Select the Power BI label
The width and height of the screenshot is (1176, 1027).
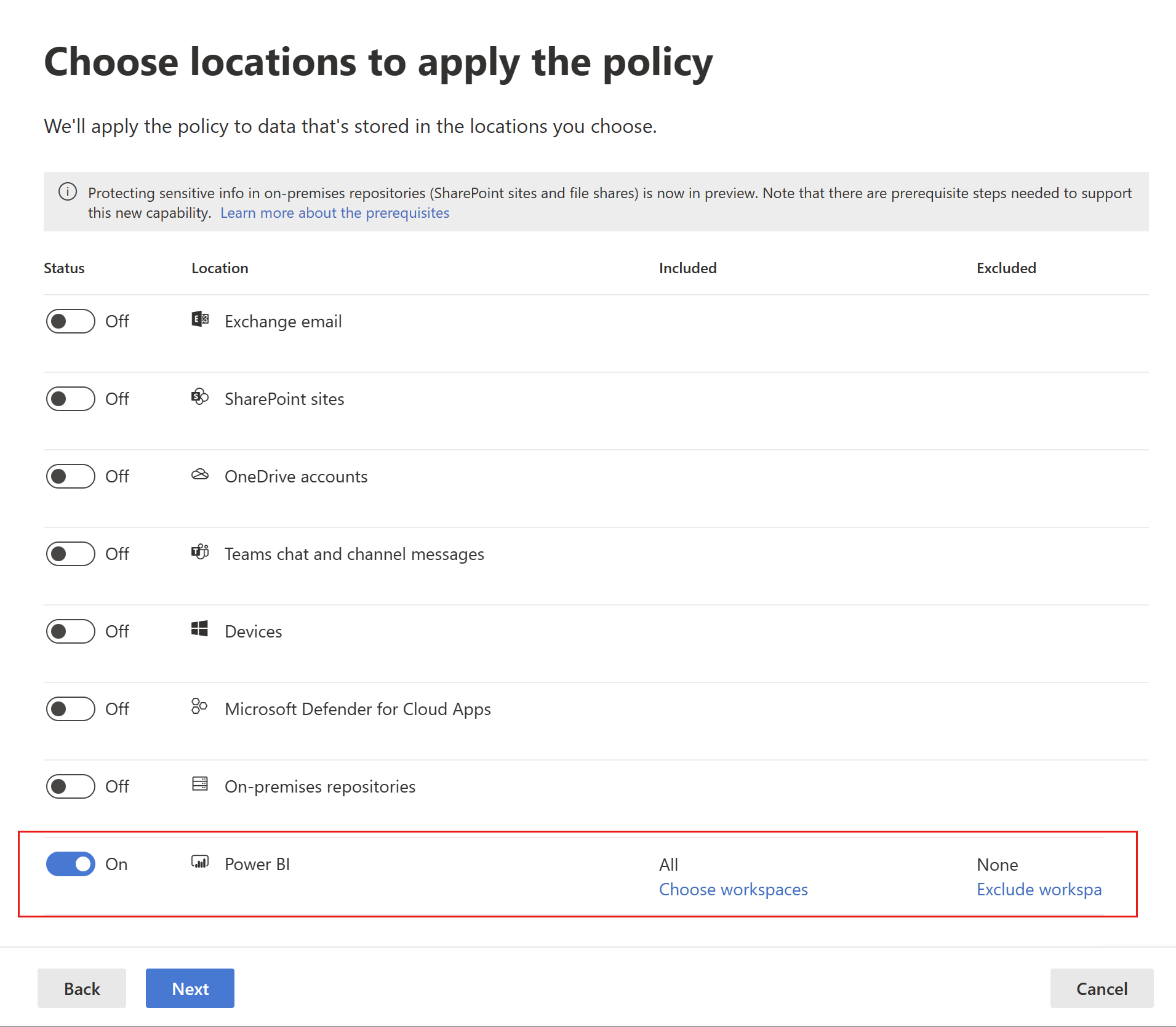[x=257, y=865]
